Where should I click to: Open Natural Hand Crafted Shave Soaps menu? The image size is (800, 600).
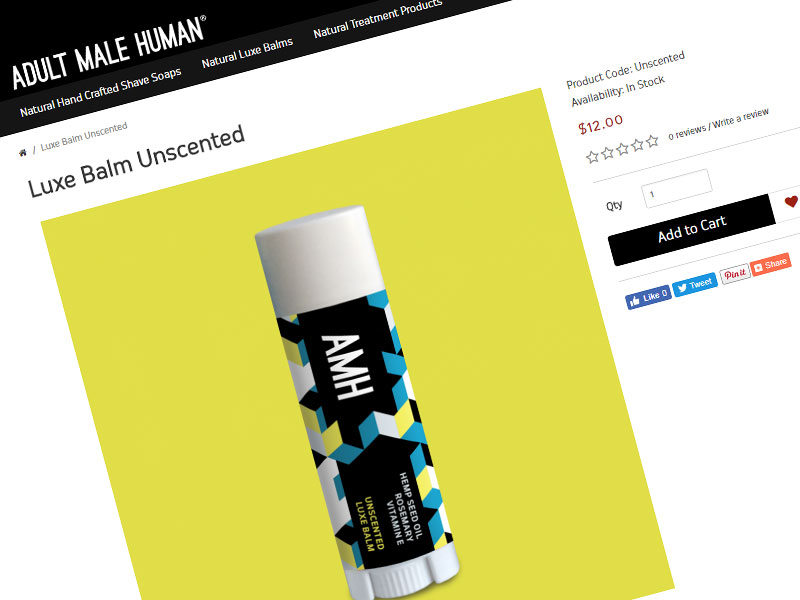pyautogui.click(x=101, y=91)
